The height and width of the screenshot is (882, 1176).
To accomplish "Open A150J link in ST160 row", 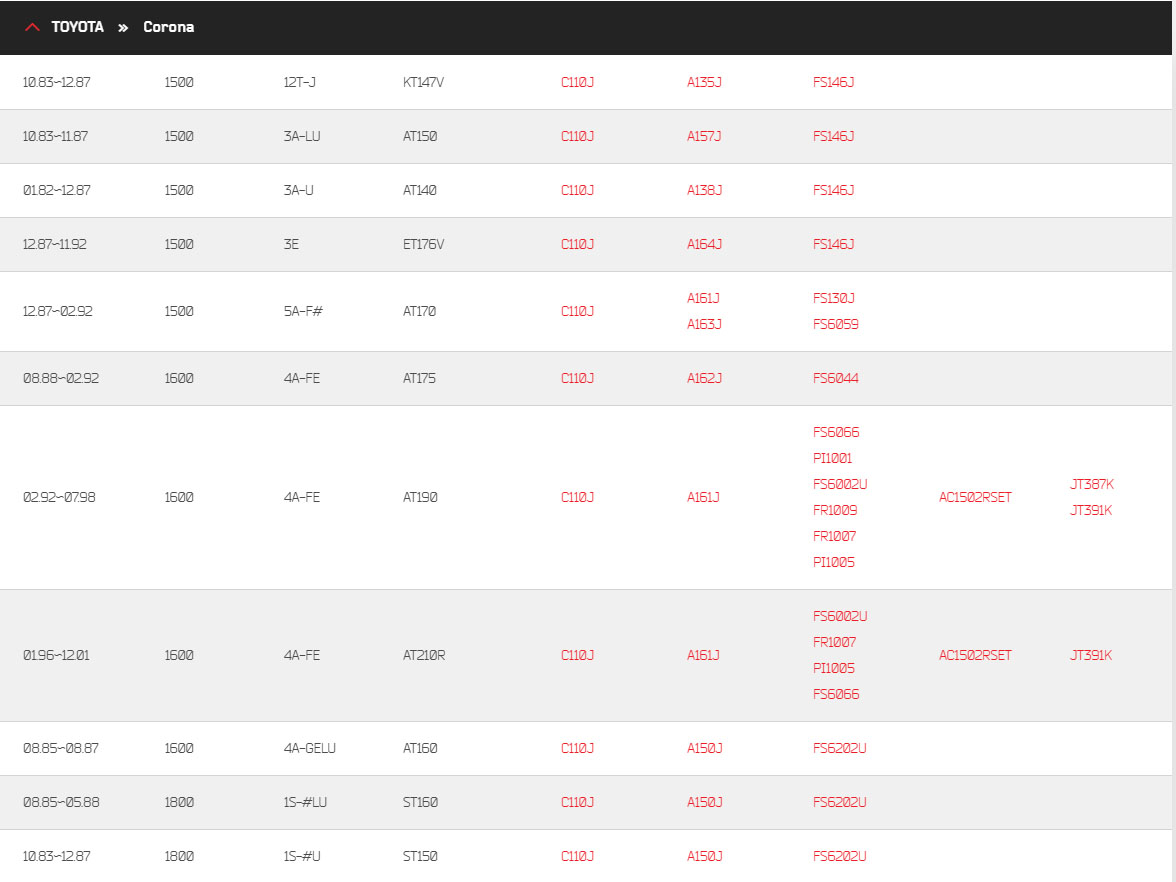I will tap(705, 802).
